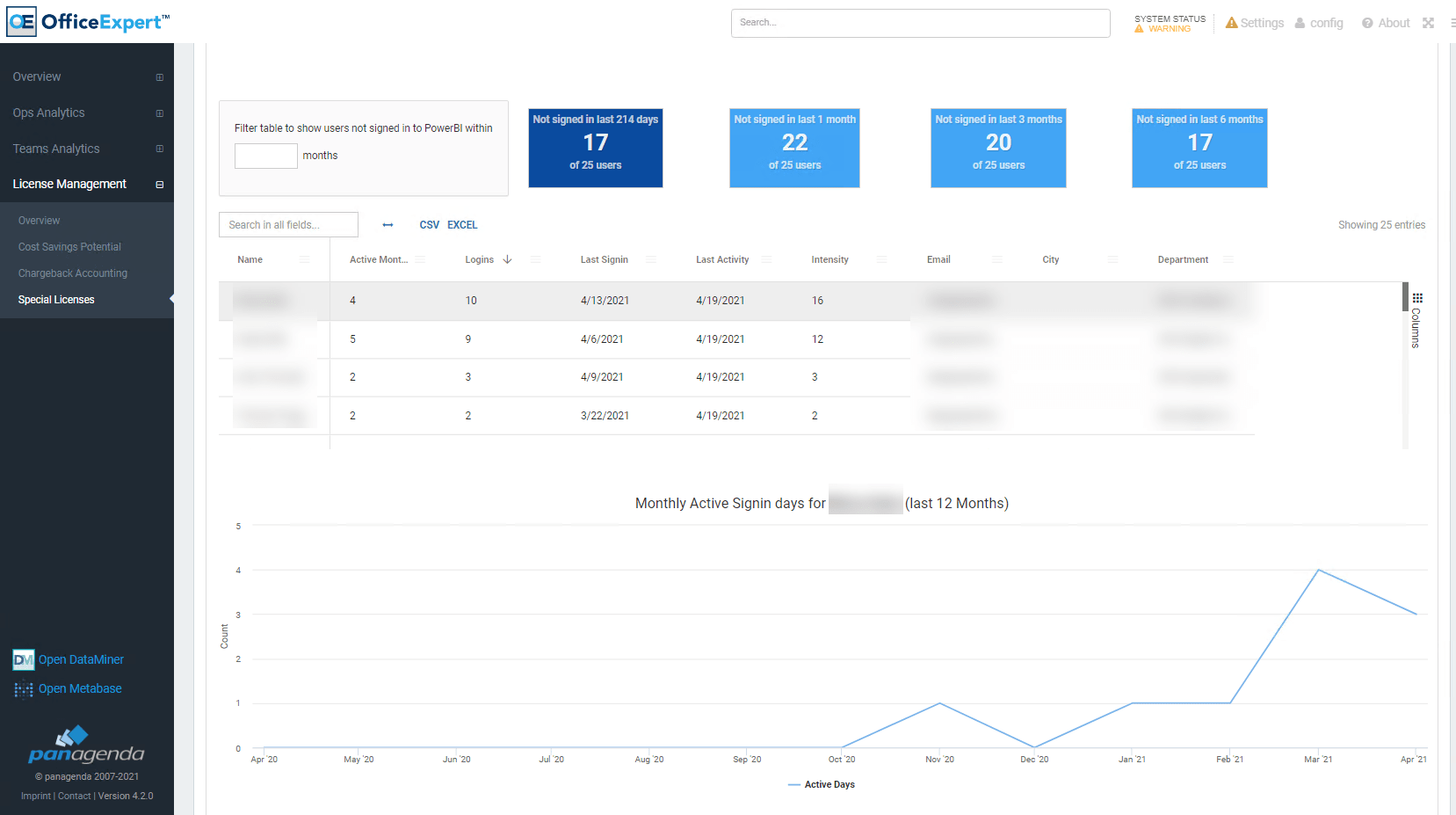Open the Department column menu
Viewport: 1456px width, 815px height.
click(1228, 259)
